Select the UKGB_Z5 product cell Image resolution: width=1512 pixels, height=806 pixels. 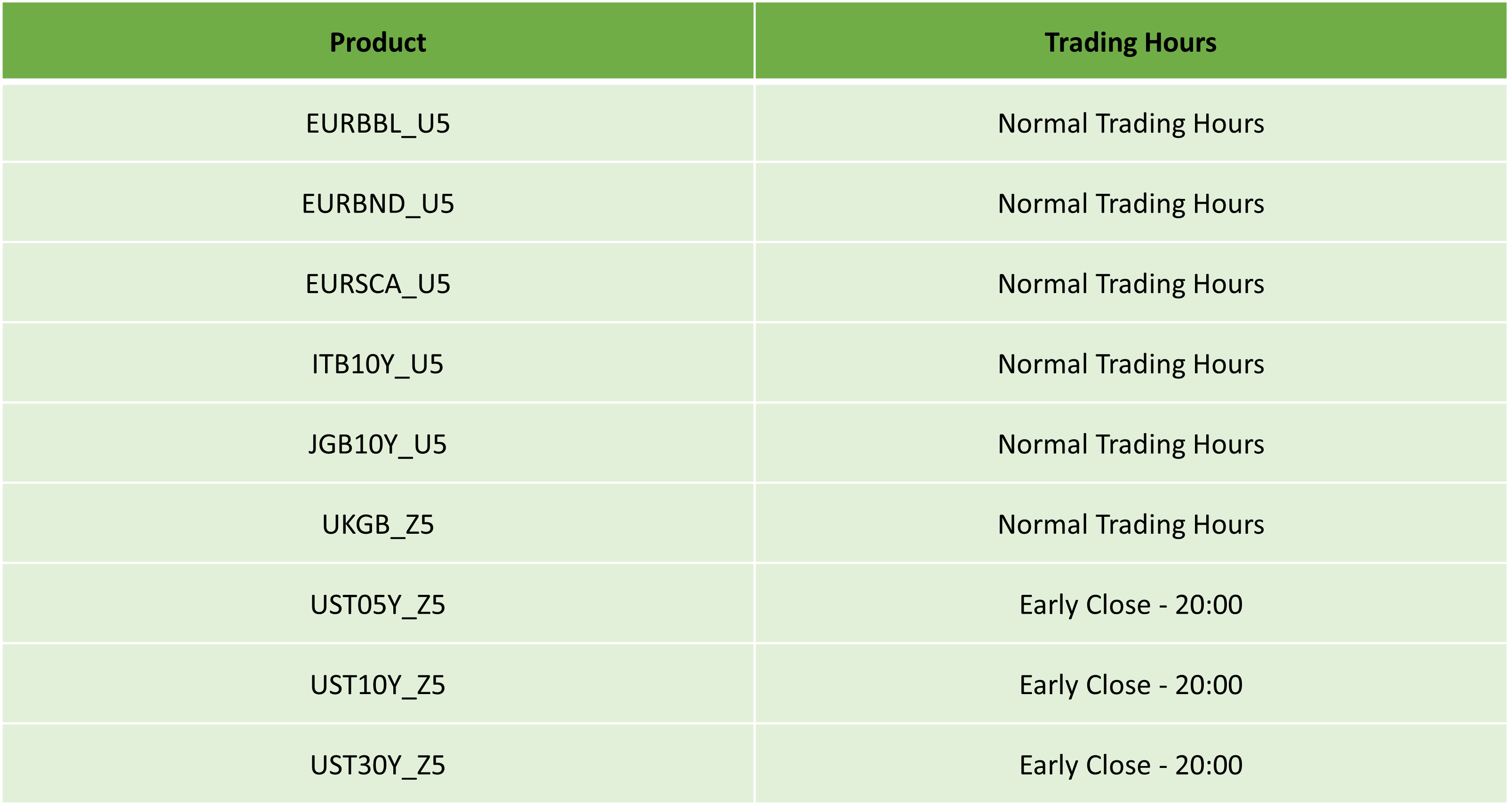pyautogui.click(x=377, y=524)
